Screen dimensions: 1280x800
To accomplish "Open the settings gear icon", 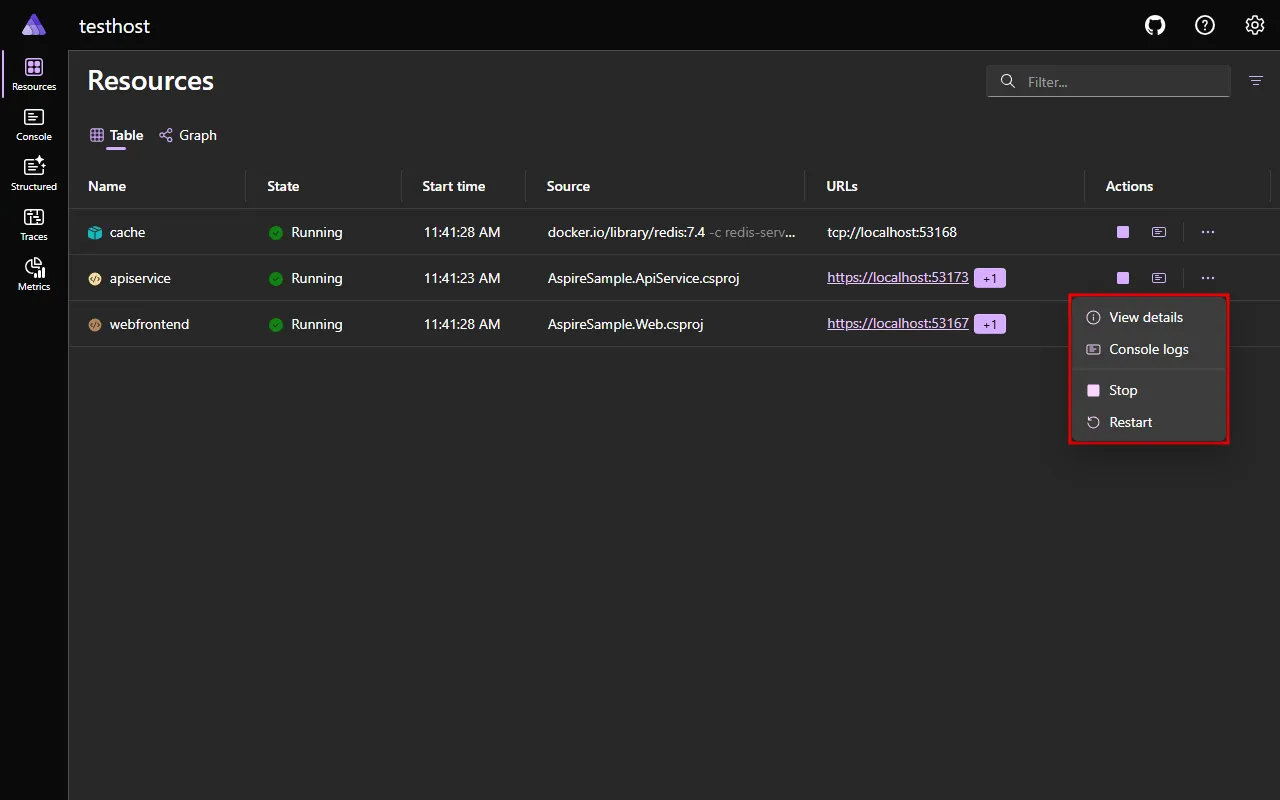I will [x=1254, y=25].
